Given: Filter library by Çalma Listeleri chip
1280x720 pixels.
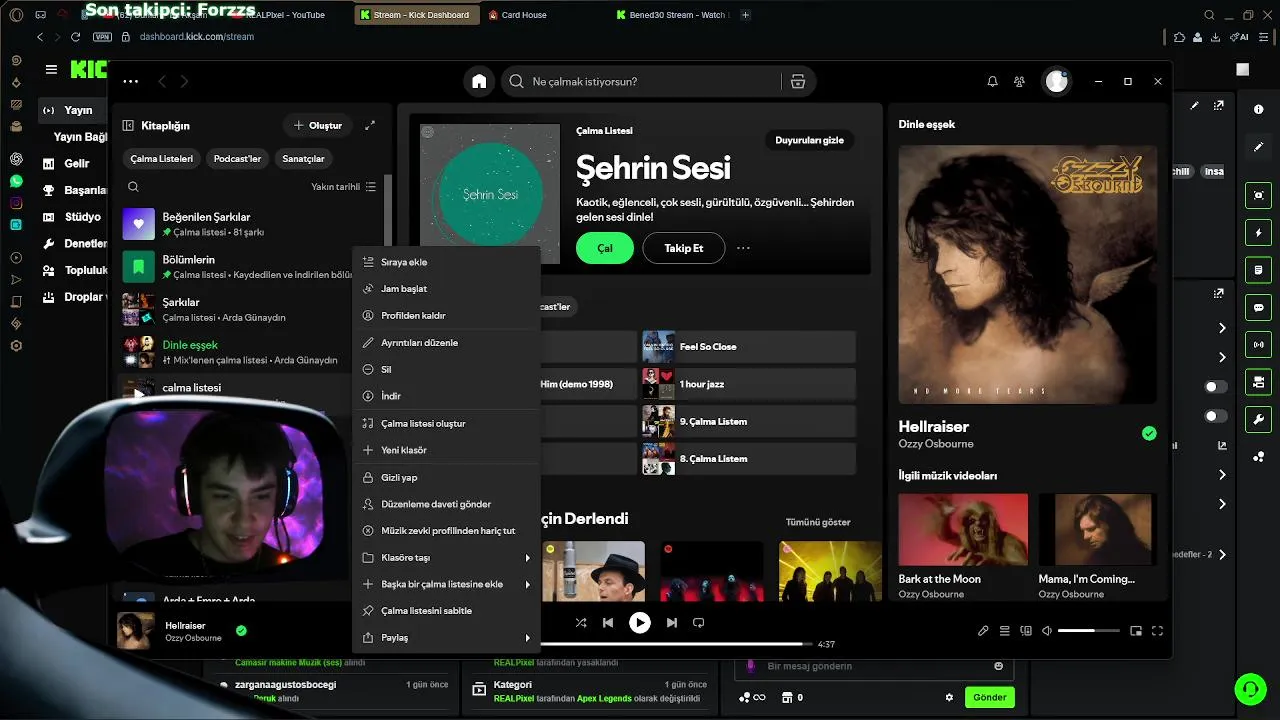Looking at the screenshot, I should pos(162,158).
